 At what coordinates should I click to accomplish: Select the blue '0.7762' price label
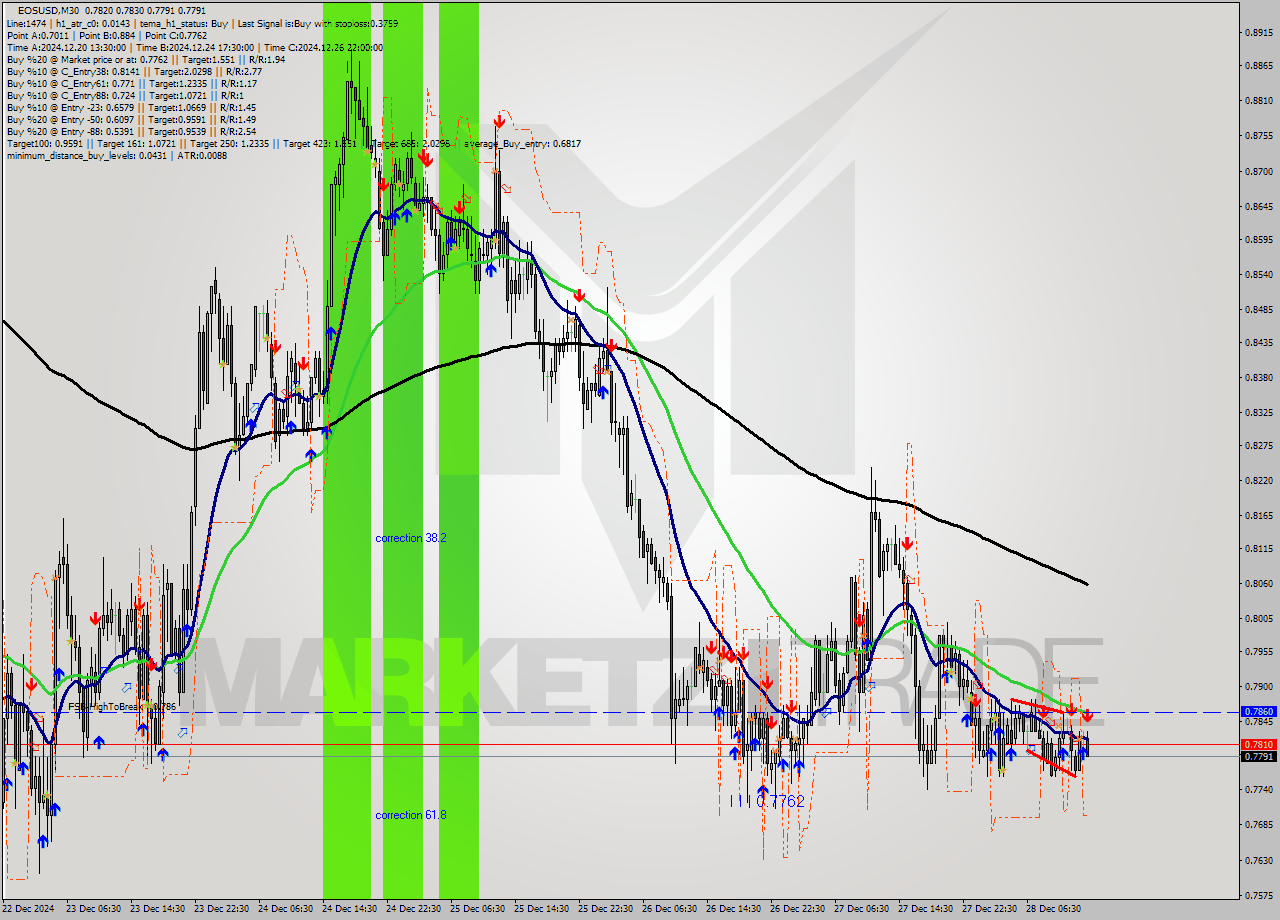pyautogui.click(x=780, y=801)
